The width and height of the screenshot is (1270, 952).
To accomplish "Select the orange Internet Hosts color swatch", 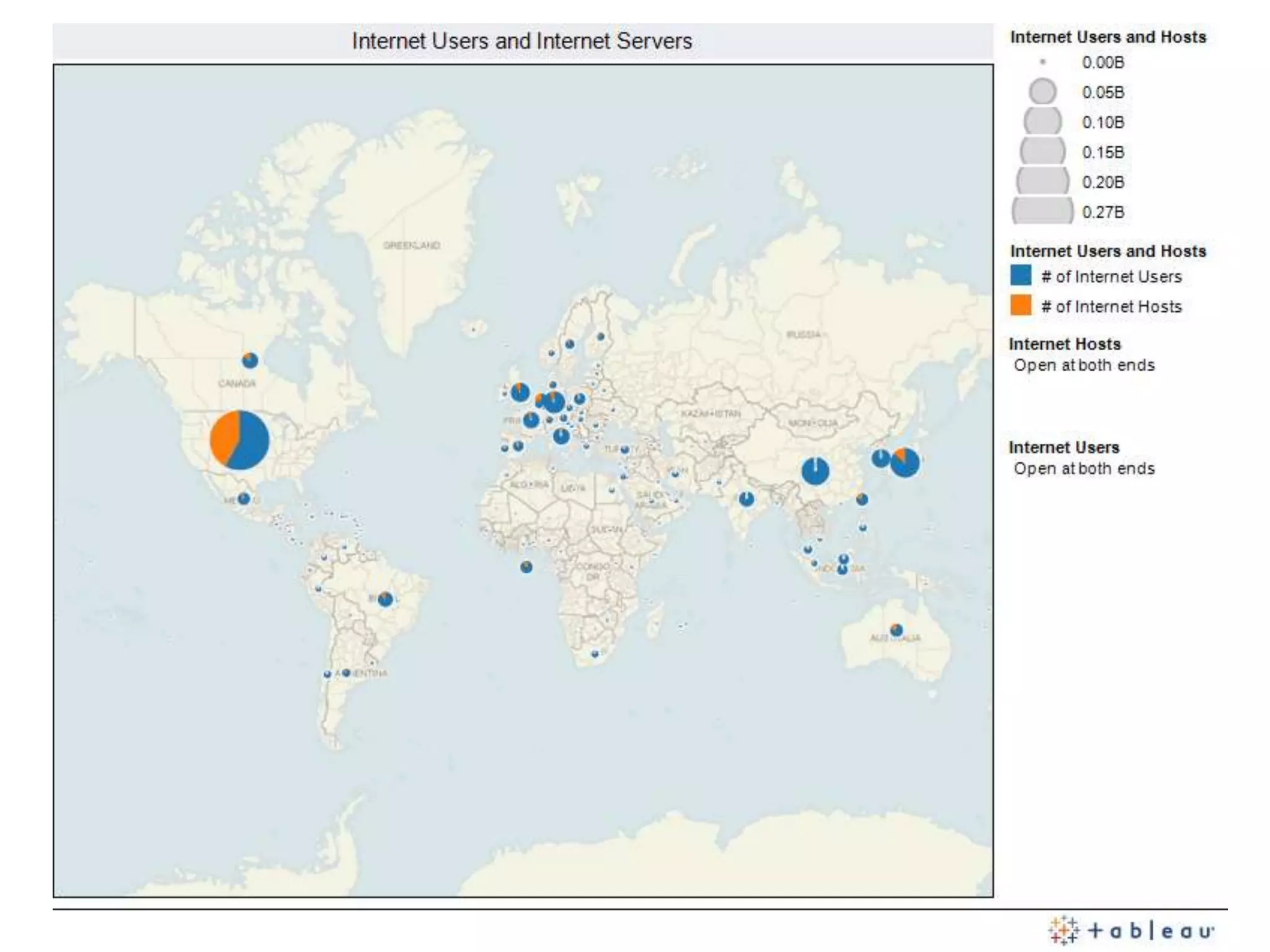I will [x=1021, y=306].
